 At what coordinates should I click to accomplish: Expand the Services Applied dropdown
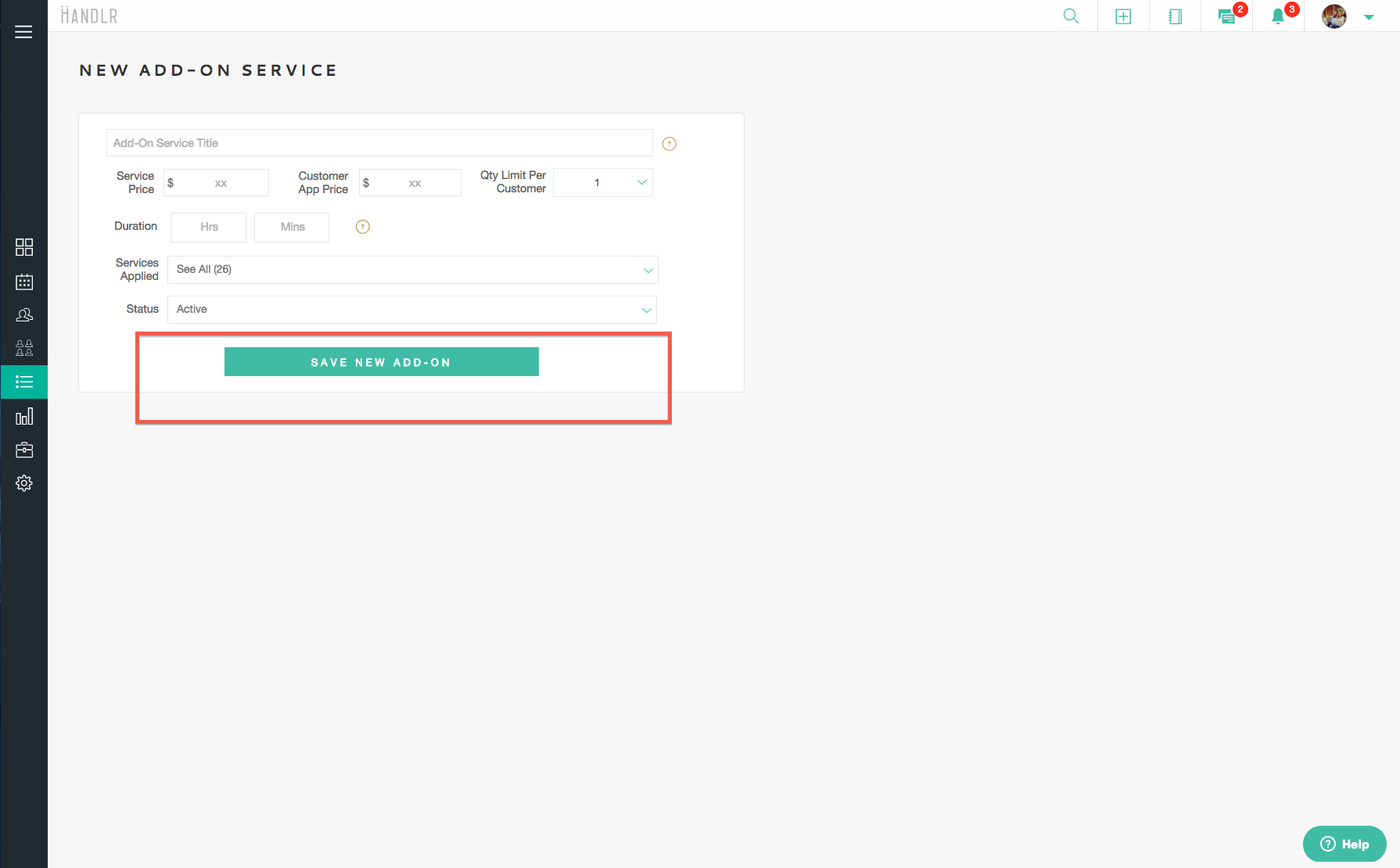point(412,270)
